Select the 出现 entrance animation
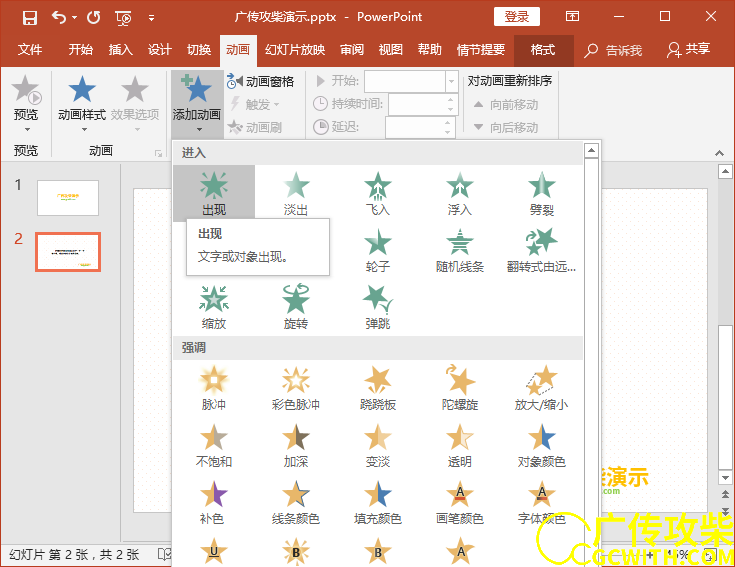This screenshot has width=735, height=567. pos(214,193)
